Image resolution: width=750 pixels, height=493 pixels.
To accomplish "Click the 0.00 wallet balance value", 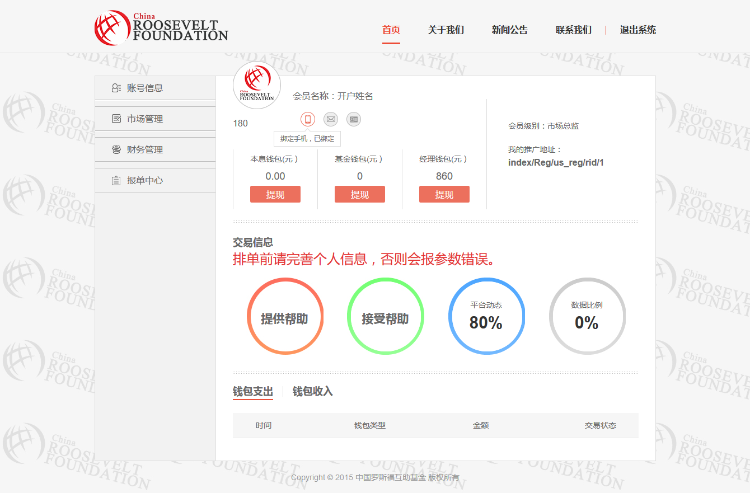I will point(275,176).
